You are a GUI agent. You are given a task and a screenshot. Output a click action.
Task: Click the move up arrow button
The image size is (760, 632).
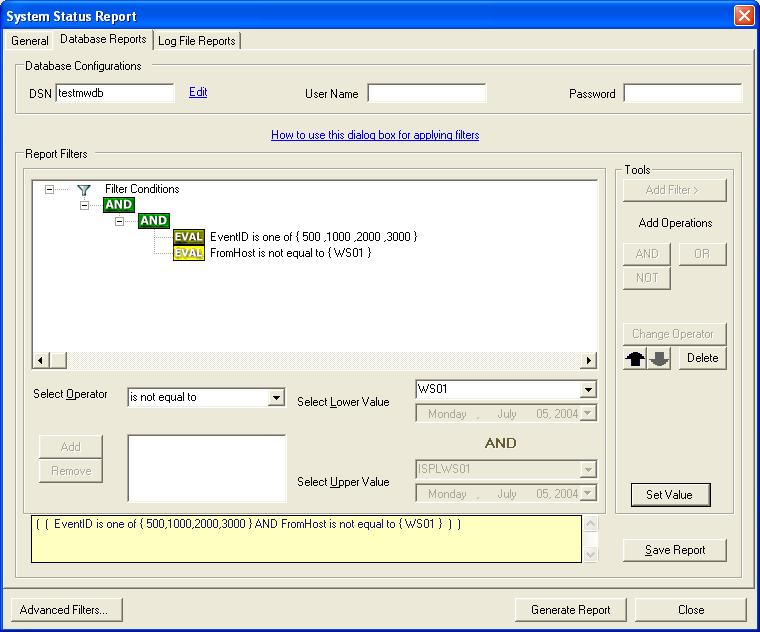point(635,359)
